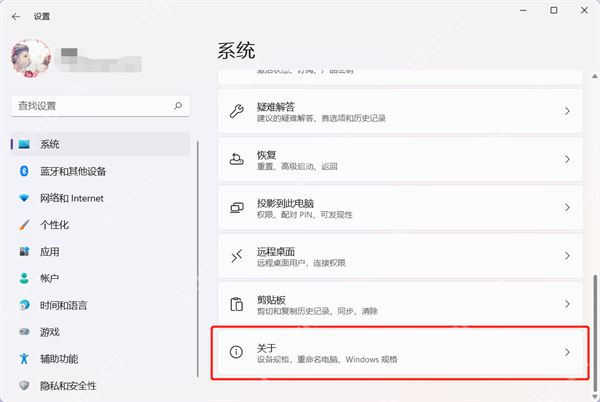Click the scrollbar up arrow in main panel
The image size is (600, 402).
pyautogui.click(x=595, y=76)
